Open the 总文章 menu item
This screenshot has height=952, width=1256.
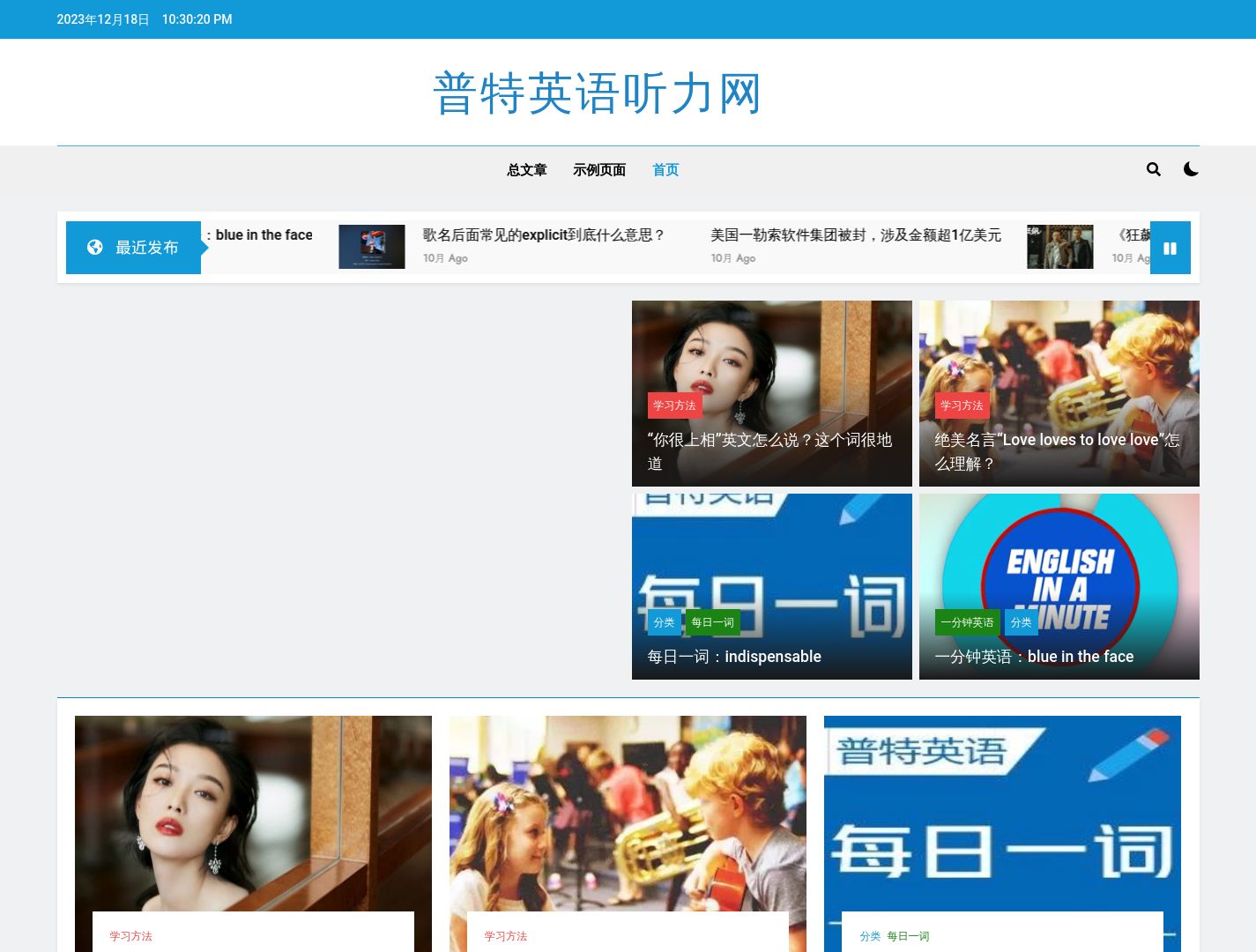tap(527, 170)
